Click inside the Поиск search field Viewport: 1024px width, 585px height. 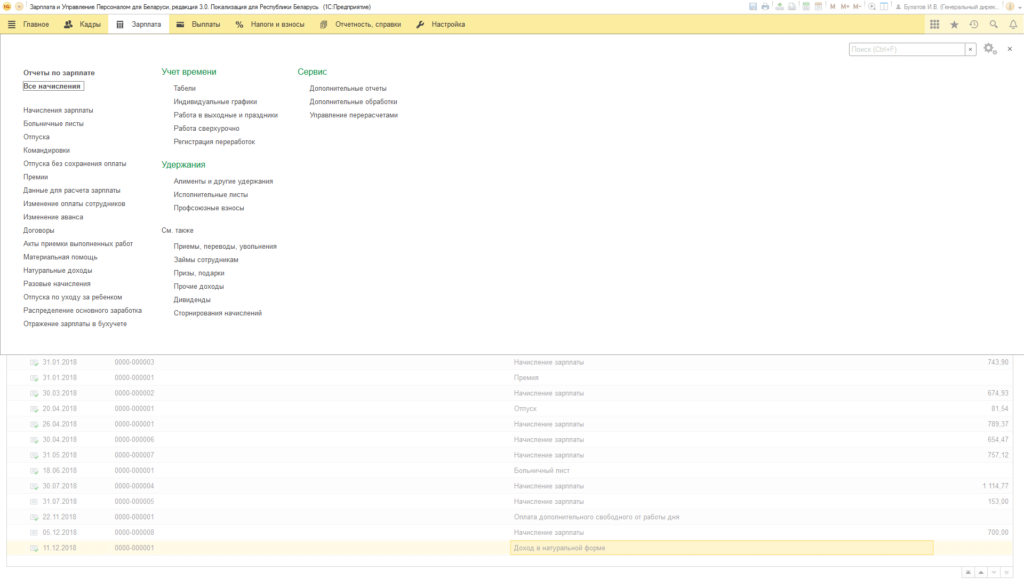(906, 49)
